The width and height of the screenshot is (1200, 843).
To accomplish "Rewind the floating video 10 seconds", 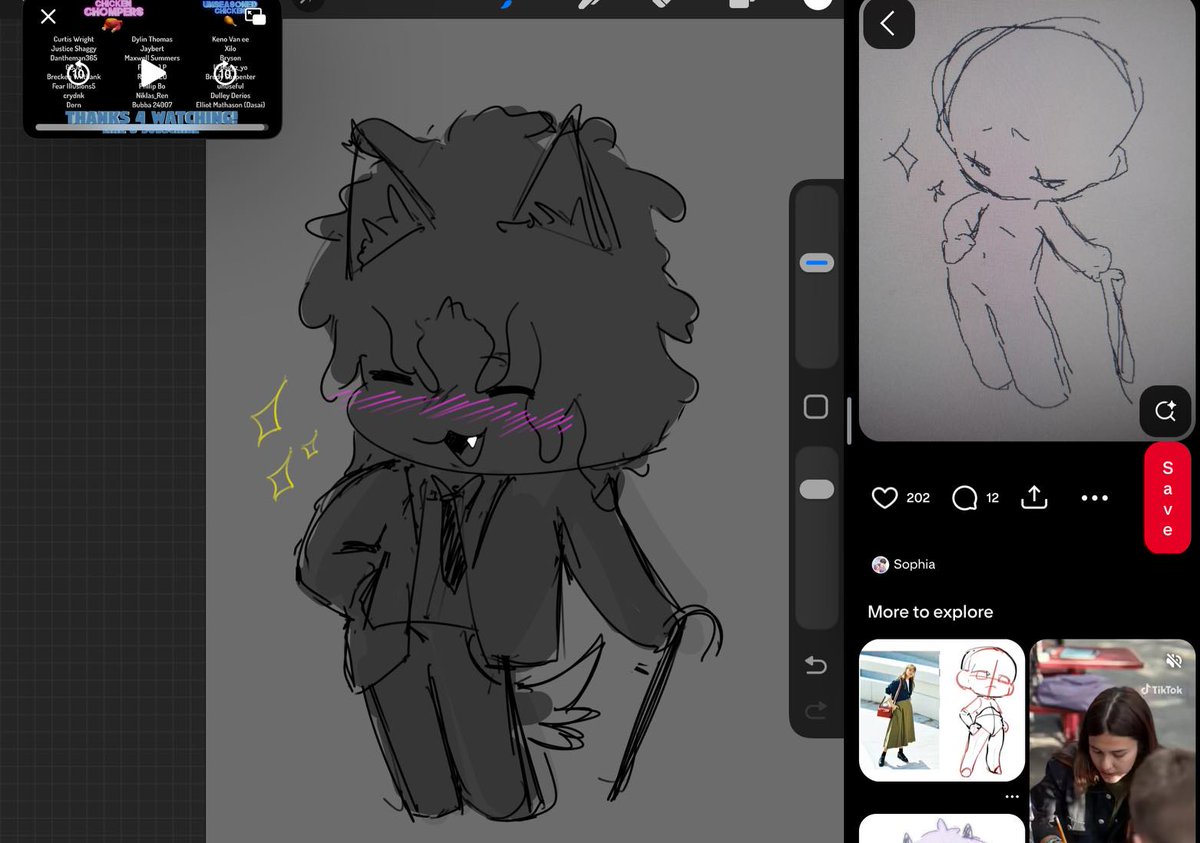I will (78, 73).
